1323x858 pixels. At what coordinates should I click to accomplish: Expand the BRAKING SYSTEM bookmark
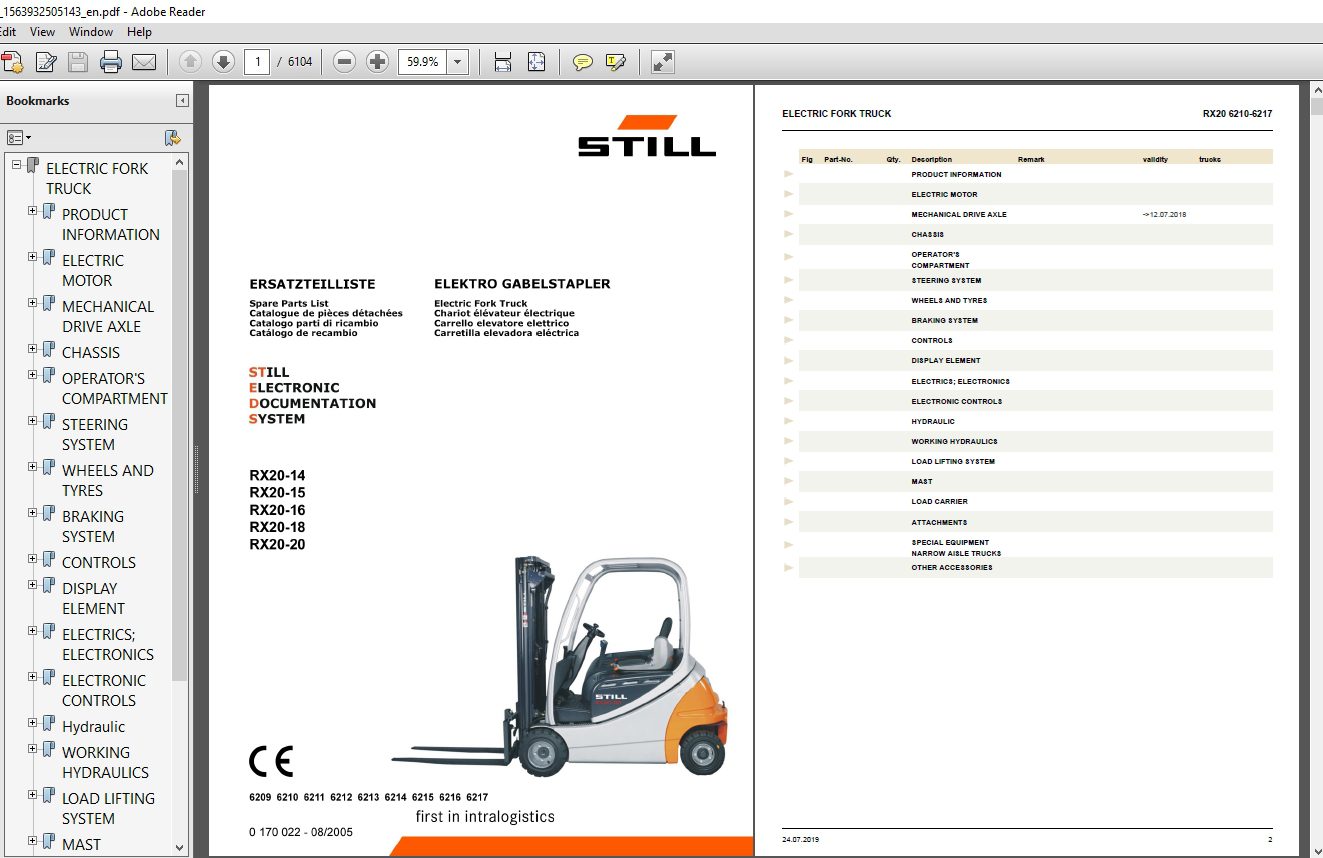coord(33,513)
